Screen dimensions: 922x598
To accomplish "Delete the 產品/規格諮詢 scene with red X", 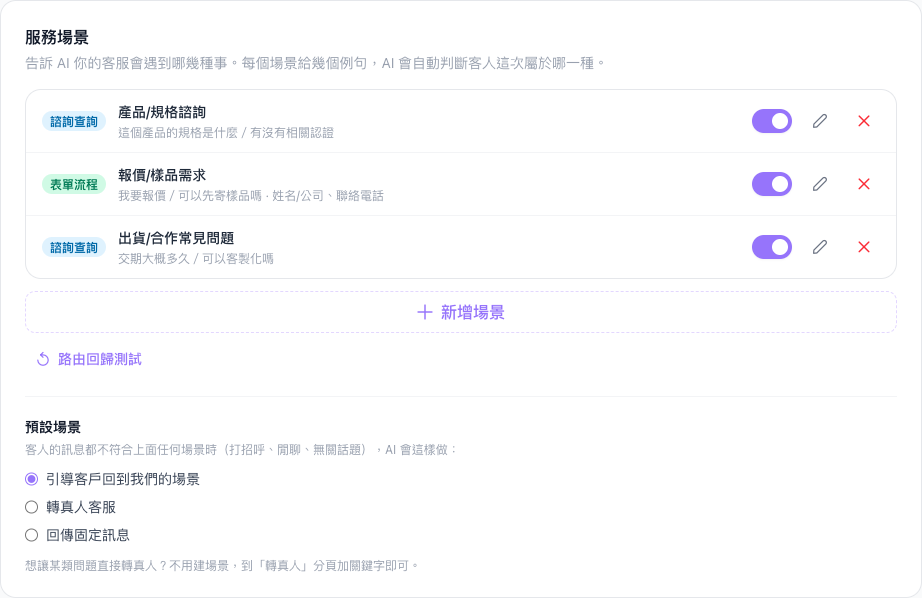I will point(864,121).
